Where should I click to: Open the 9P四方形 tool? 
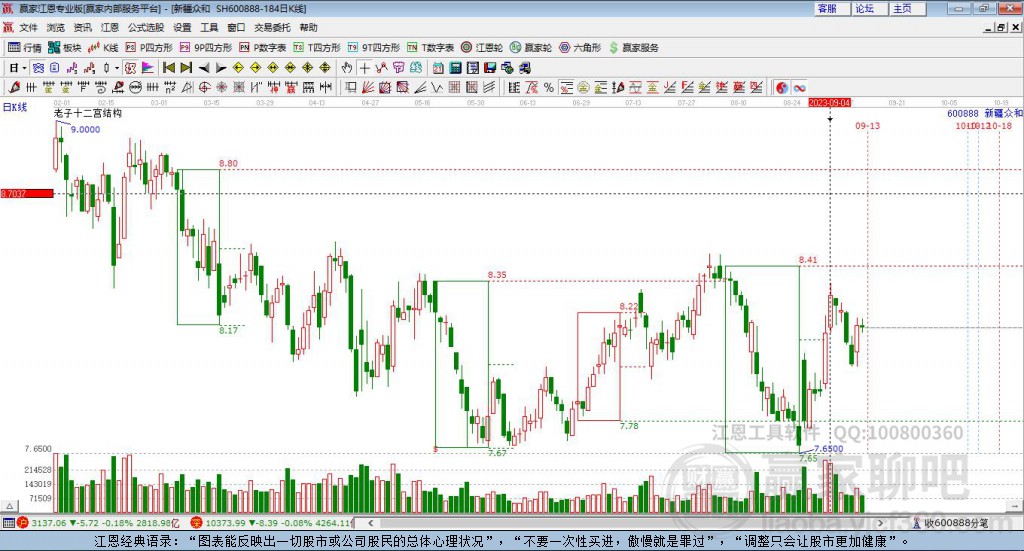pyautogui.click(x=206, y=48)
